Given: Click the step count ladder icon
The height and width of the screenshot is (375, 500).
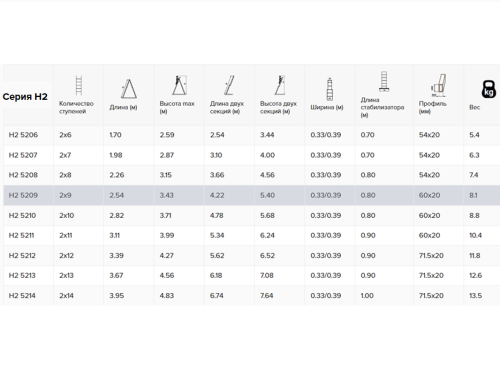Looking at the screenshot, I should 79,85.
